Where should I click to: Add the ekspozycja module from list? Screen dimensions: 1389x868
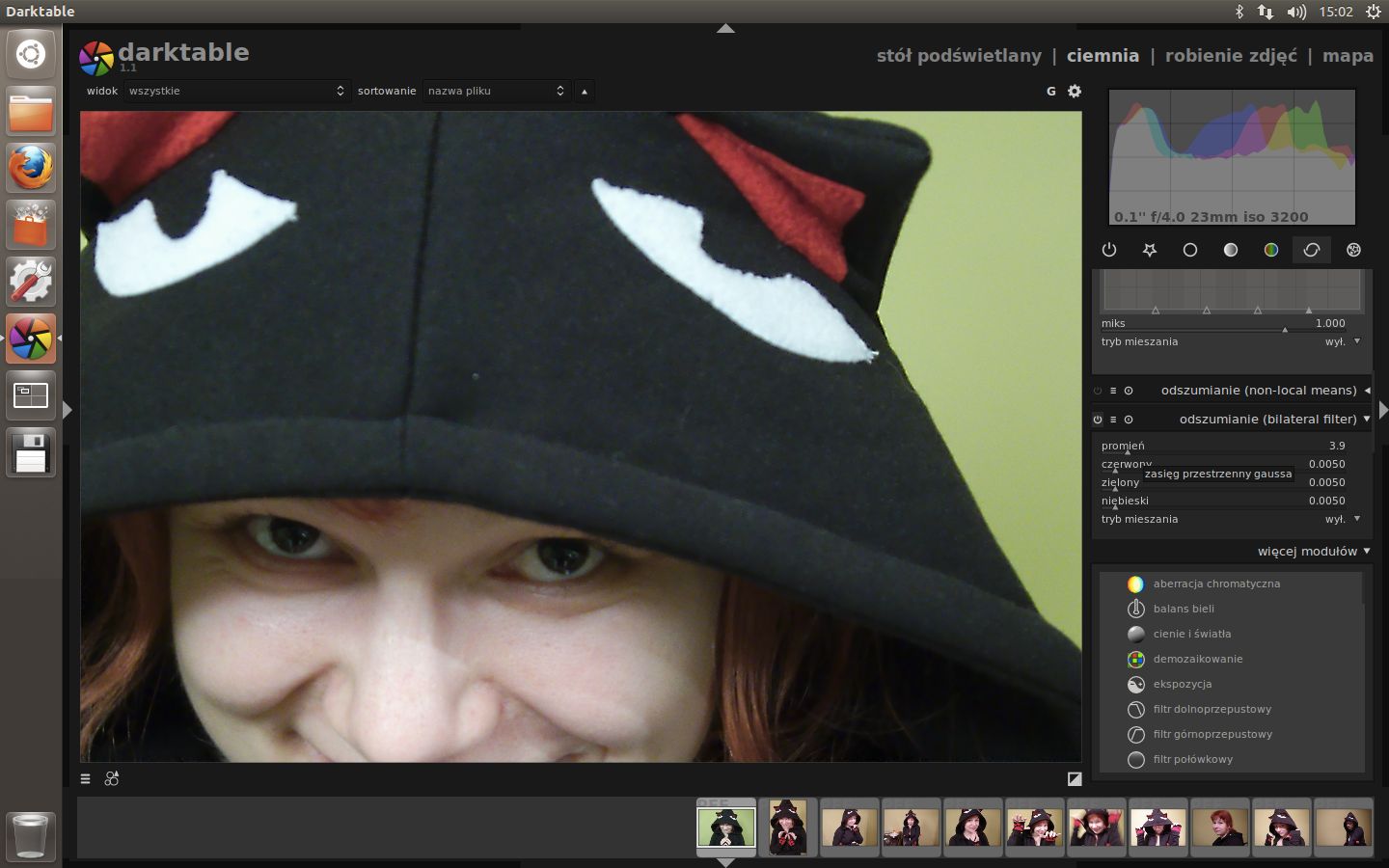pos(1182,684)
